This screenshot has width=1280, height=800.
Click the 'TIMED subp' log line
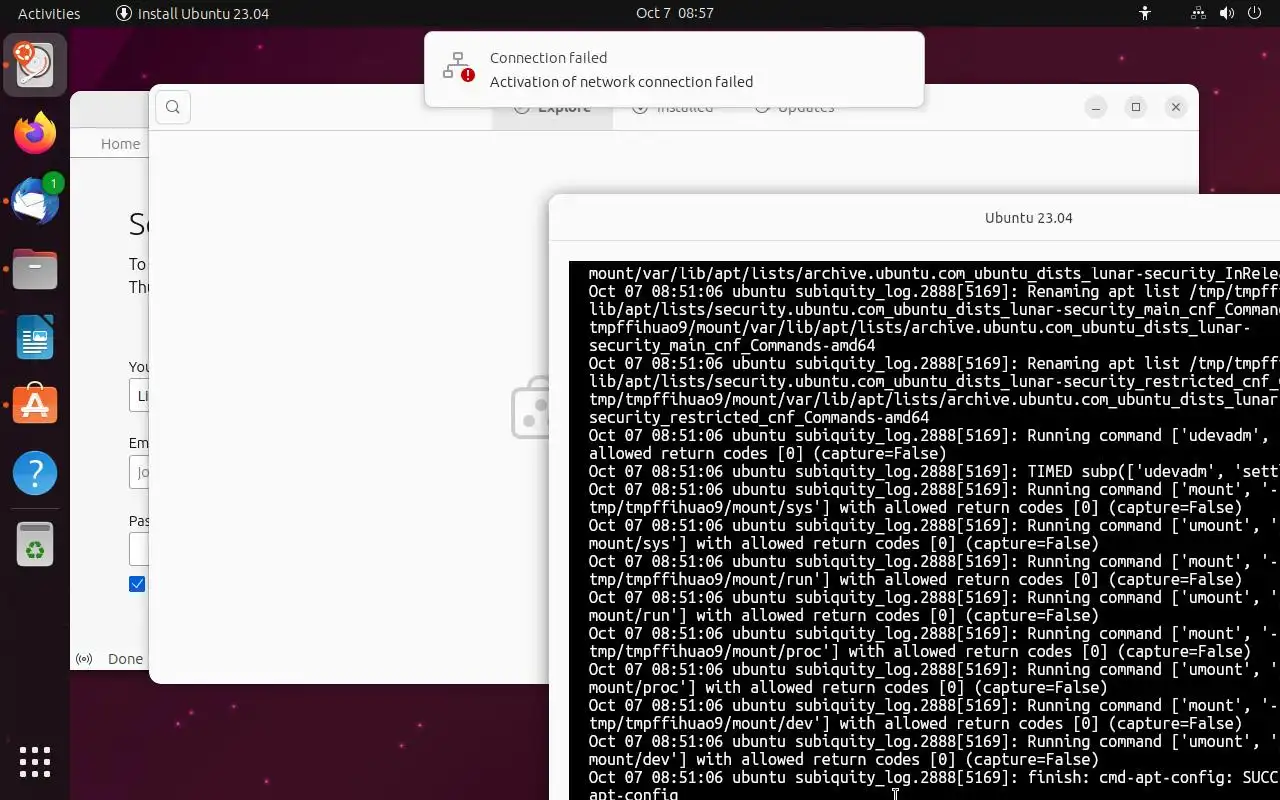coord(933,471)
